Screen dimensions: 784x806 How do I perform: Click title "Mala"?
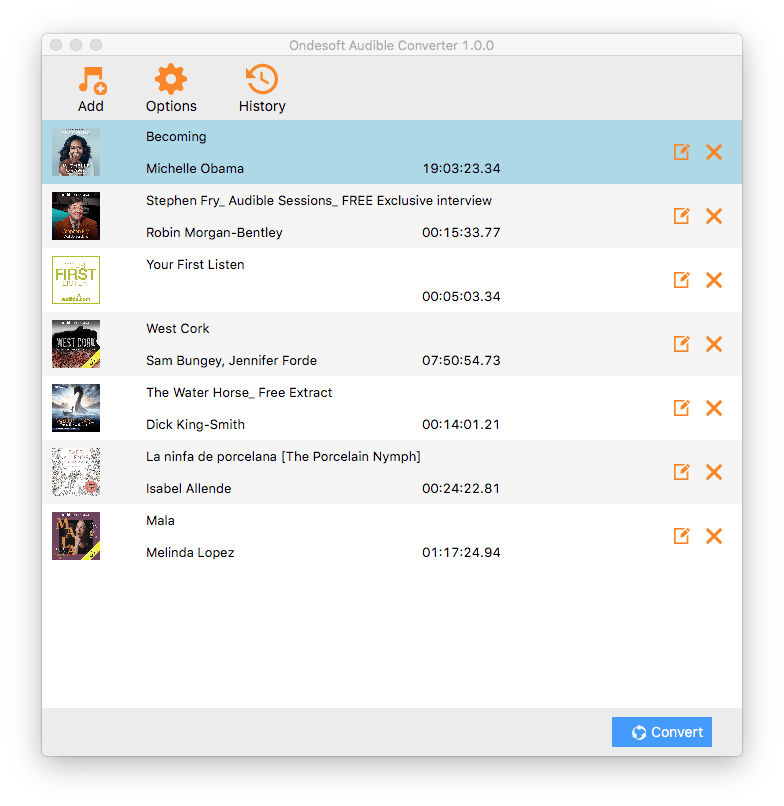(160, 521)
